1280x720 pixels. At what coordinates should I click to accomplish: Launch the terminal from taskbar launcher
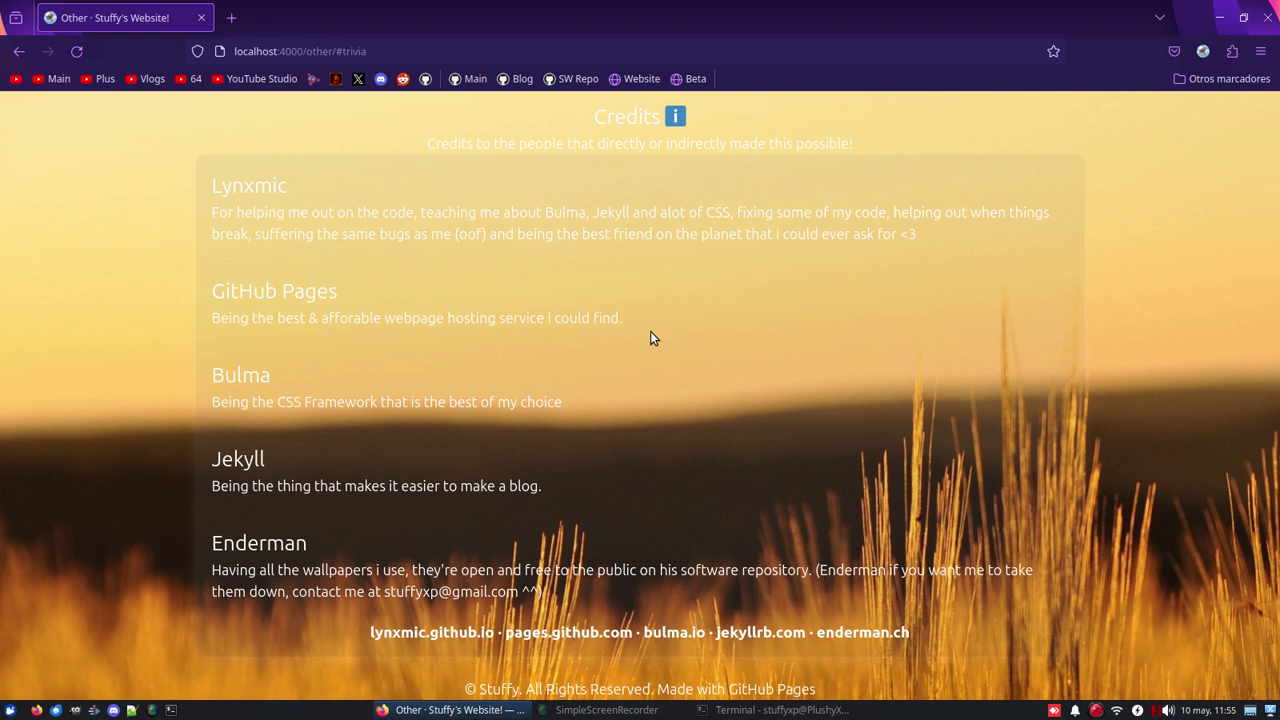171,710
